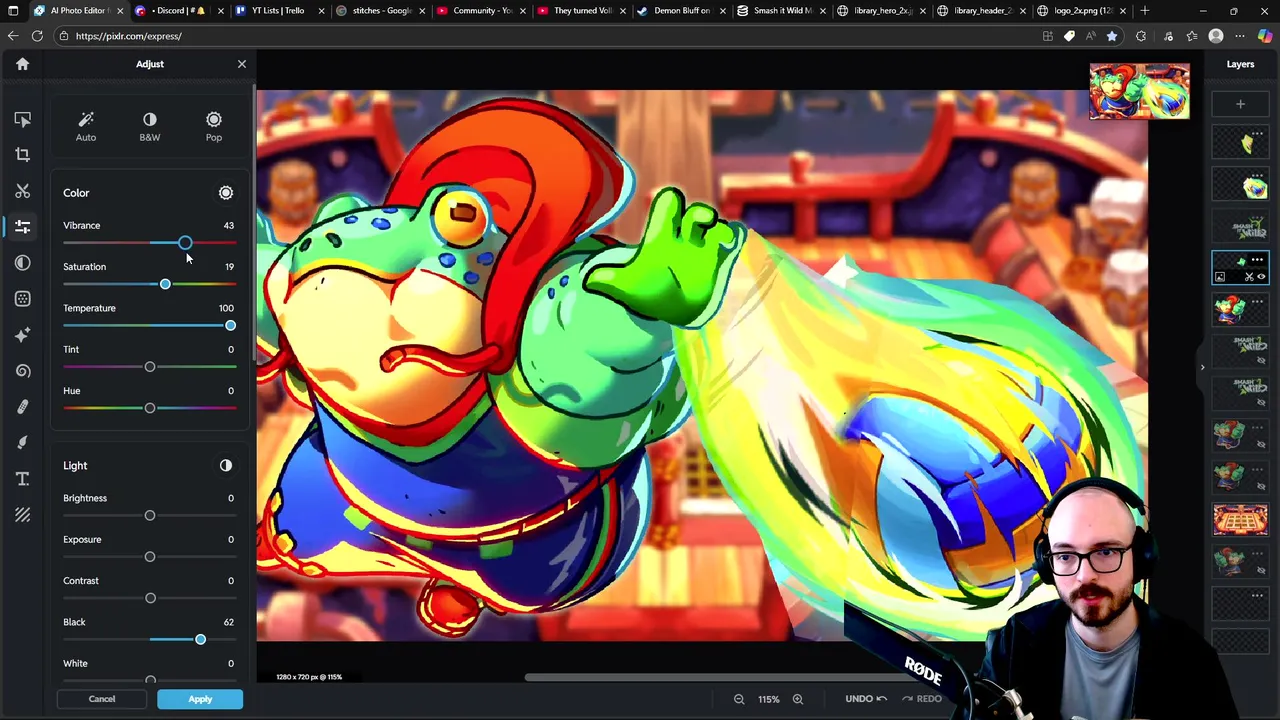Switch to the logo_2x.png tab

(x=1082, y=11)
